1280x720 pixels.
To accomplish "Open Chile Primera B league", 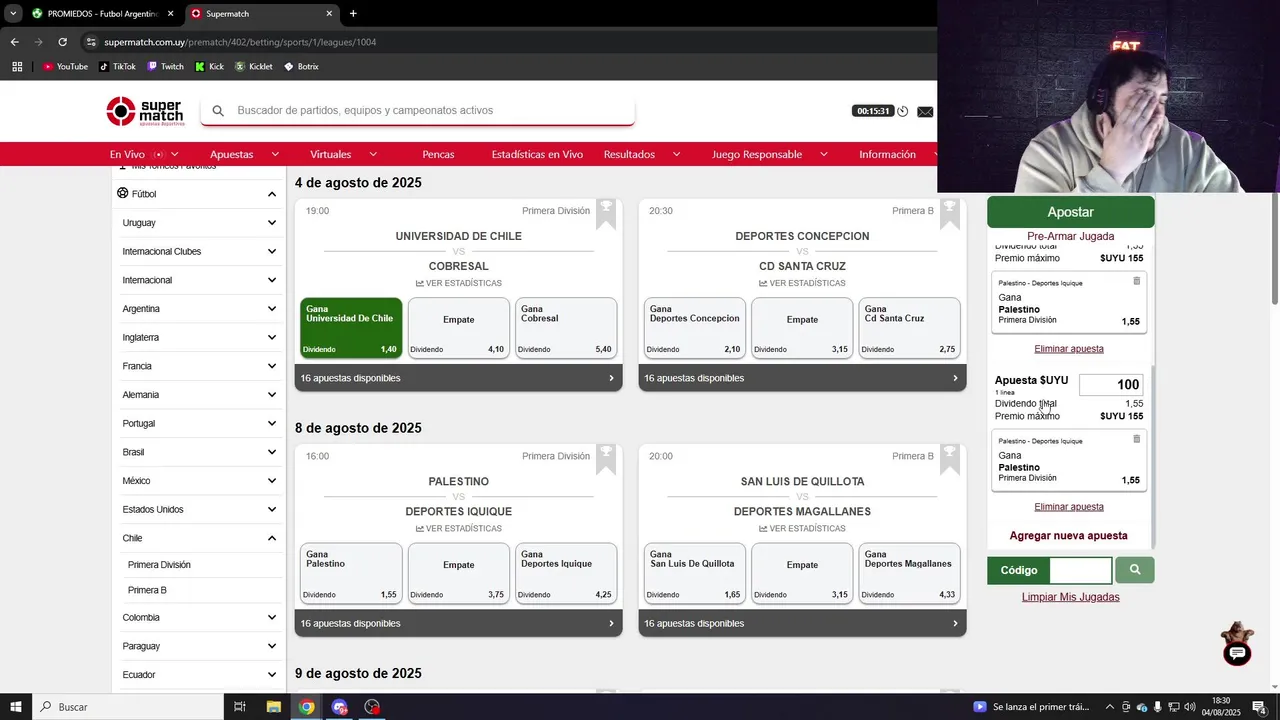I will point(147,590).
